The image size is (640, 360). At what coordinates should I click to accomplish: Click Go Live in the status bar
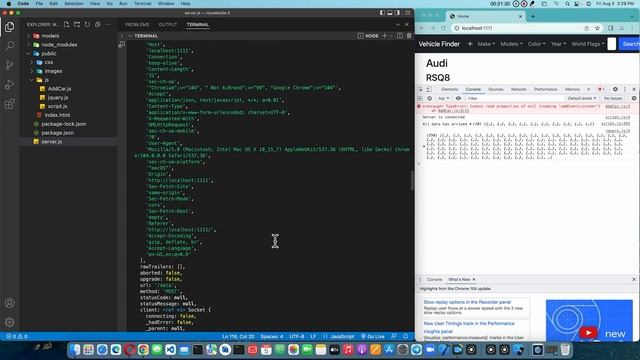pos(373,336)
